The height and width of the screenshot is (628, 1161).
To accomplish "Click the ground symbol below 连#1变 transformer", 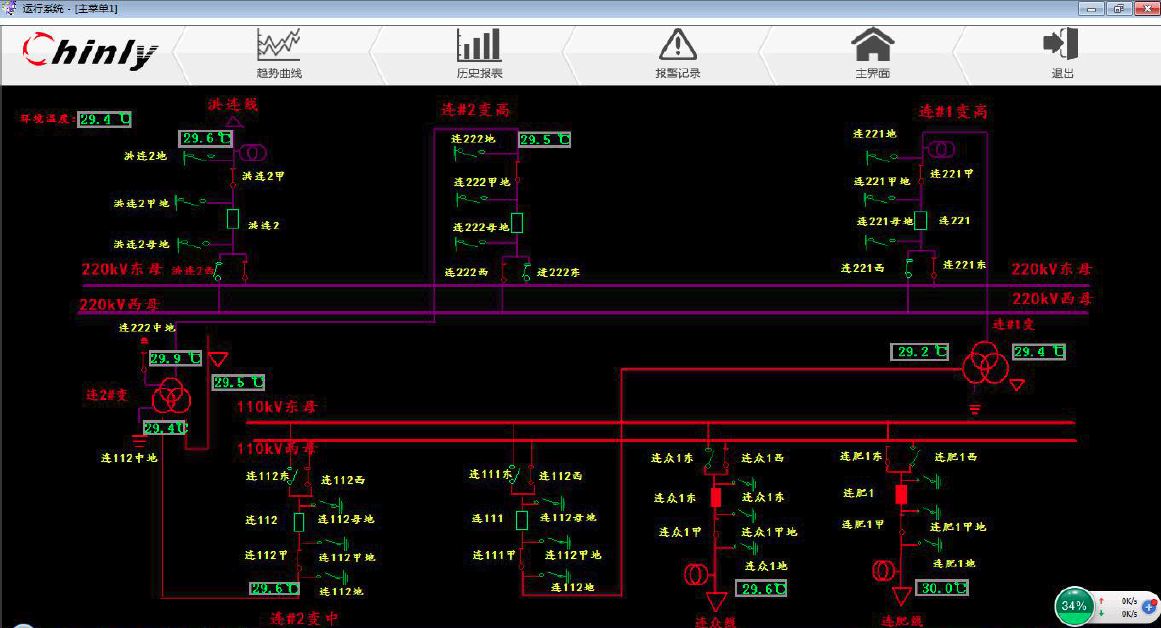I will 975,409.
